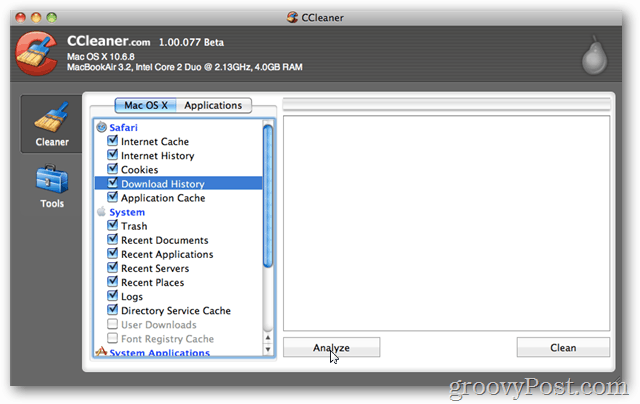Click the Apple icon beside System
This screenshot has height=404, width=640.
tap(101, 211)
